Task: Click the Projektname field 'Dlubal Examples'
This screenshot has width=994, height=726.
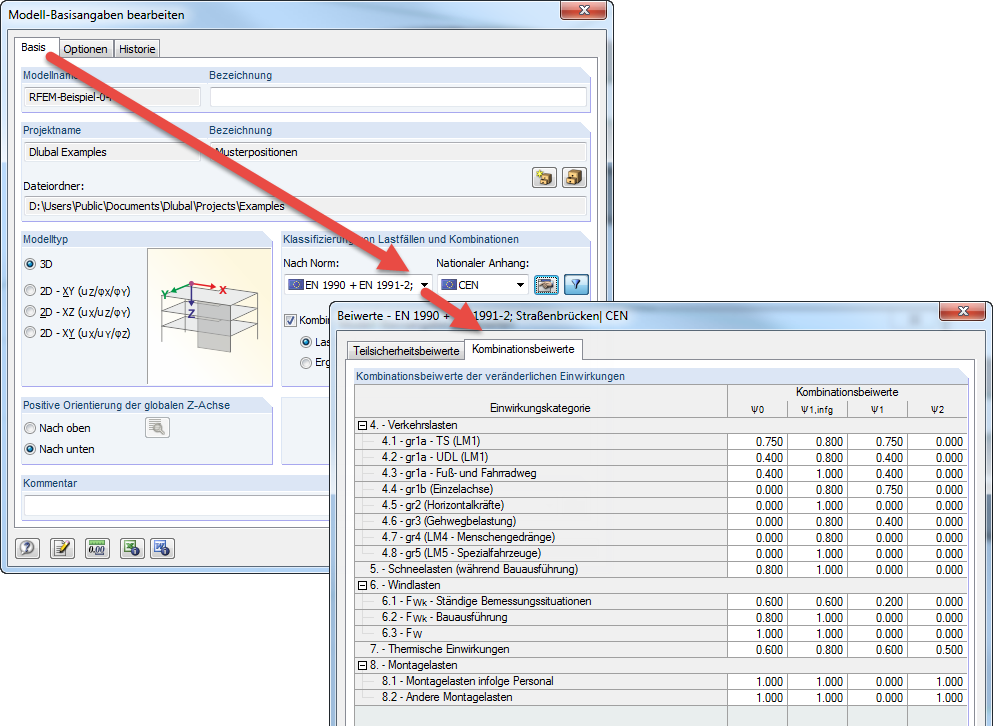Action: click(112, 152)
